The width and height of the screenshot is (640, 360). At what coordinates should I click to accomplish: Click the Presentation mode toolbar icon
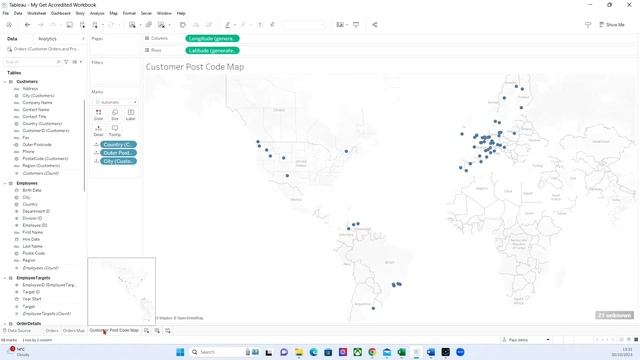(x=356, y=25)
